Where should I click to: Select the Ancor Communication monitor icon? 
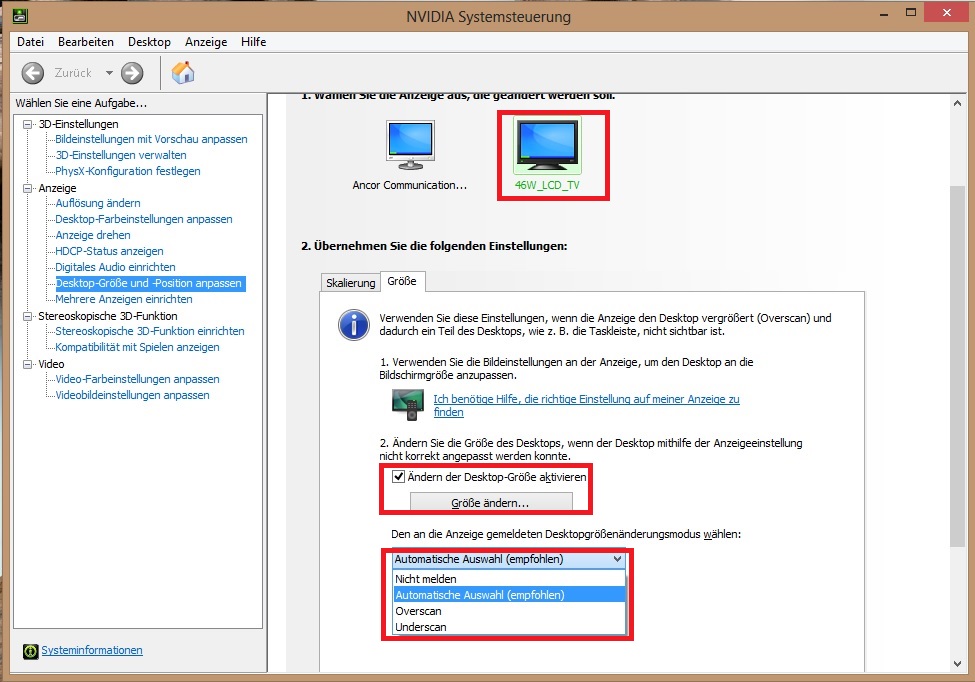click(x=410, y=145)
